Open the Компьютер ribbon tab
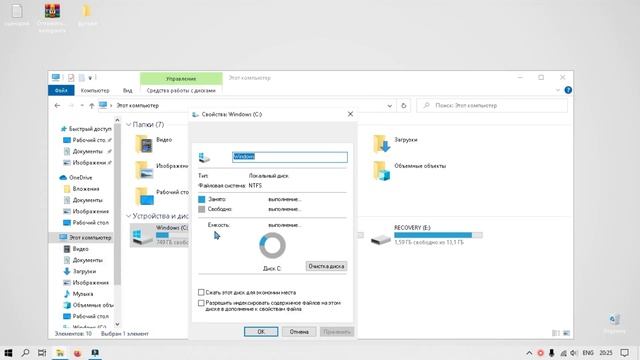 [95, 90]
